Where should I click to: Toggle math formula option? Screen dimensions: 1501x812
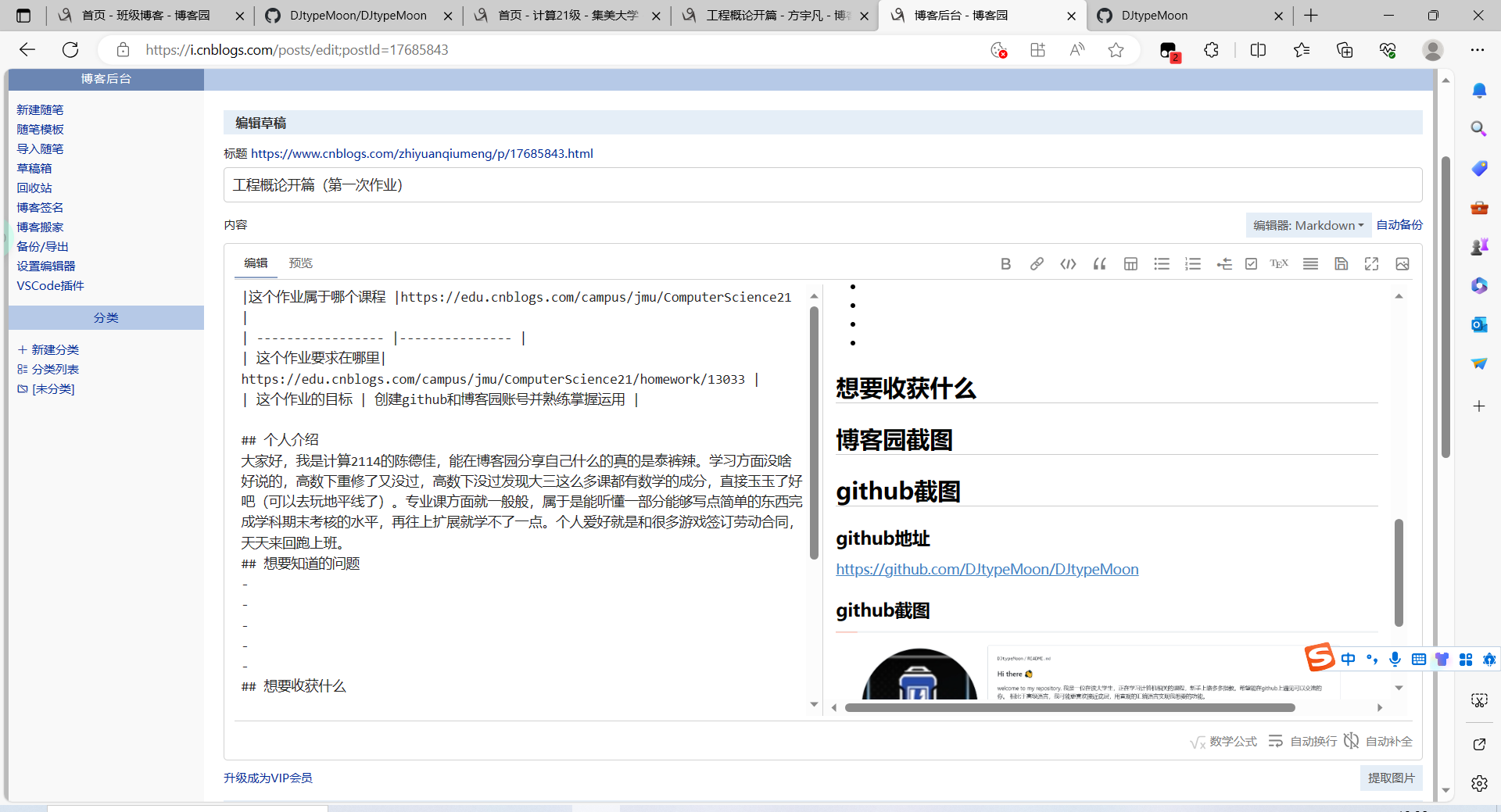tap(1223, 742)
